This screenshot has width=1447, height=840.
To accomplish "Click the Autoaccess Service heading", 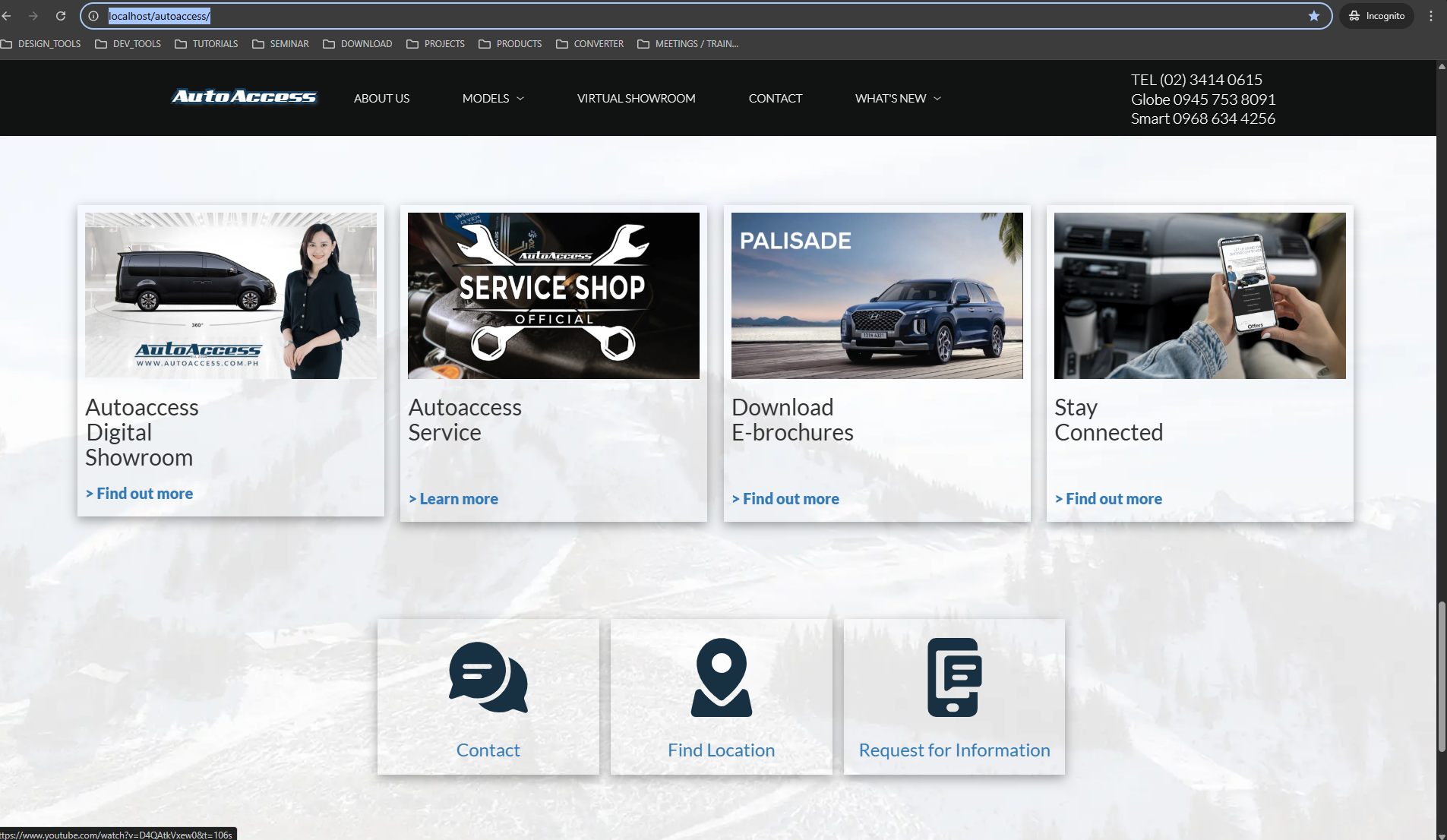I will click(x=465, y=420).
